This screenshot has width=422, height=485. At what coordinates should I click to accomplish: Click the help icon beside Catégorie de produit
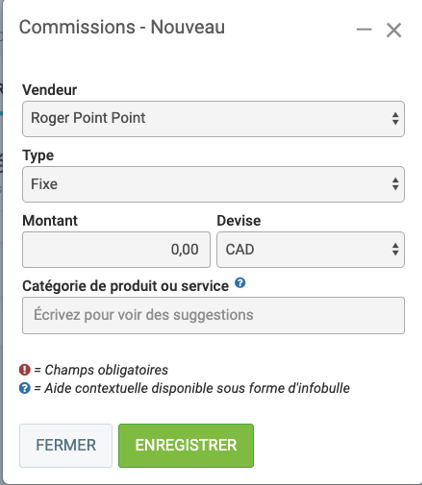[x=240, y=283]
